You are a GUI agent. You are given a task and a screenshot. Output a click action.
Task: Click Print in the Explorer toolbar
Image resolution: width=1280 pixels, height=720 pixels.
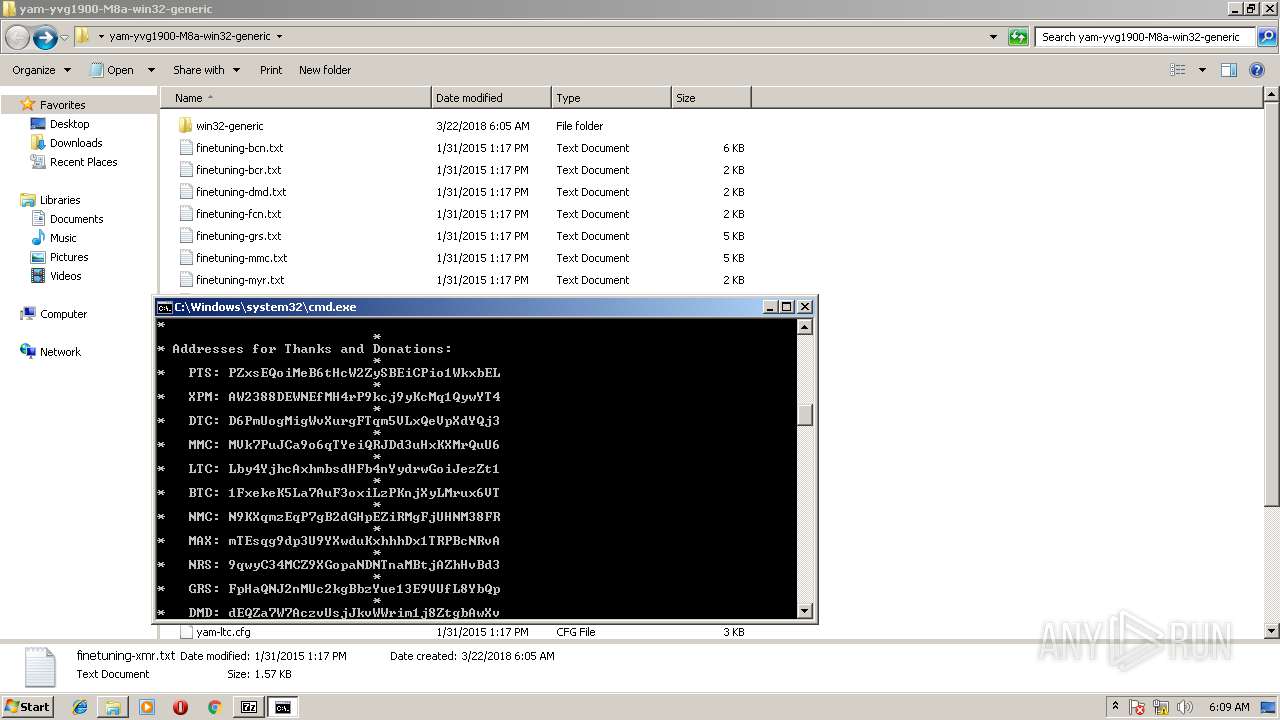tap(271, 70)
